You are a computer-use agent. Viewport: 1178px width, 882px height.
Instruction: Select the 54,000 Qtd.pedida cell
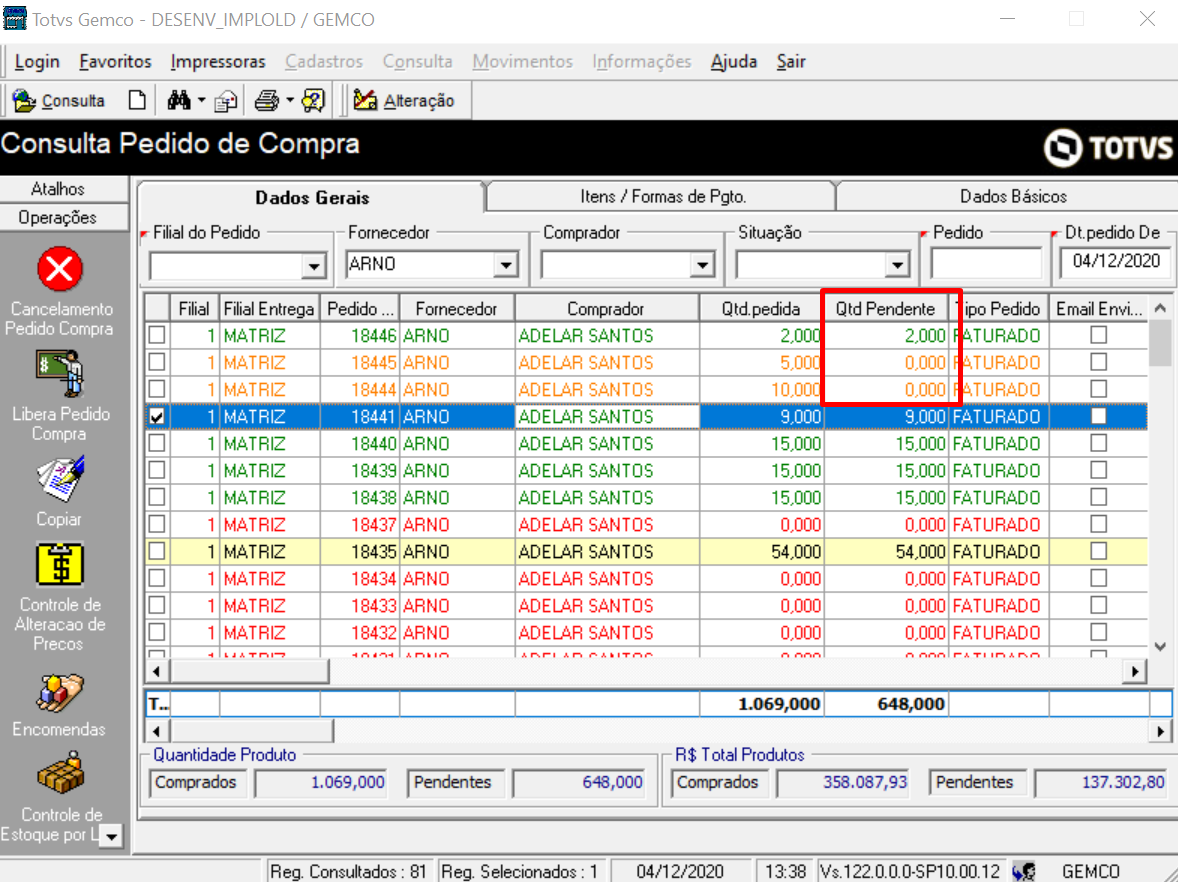pos(762,551)
